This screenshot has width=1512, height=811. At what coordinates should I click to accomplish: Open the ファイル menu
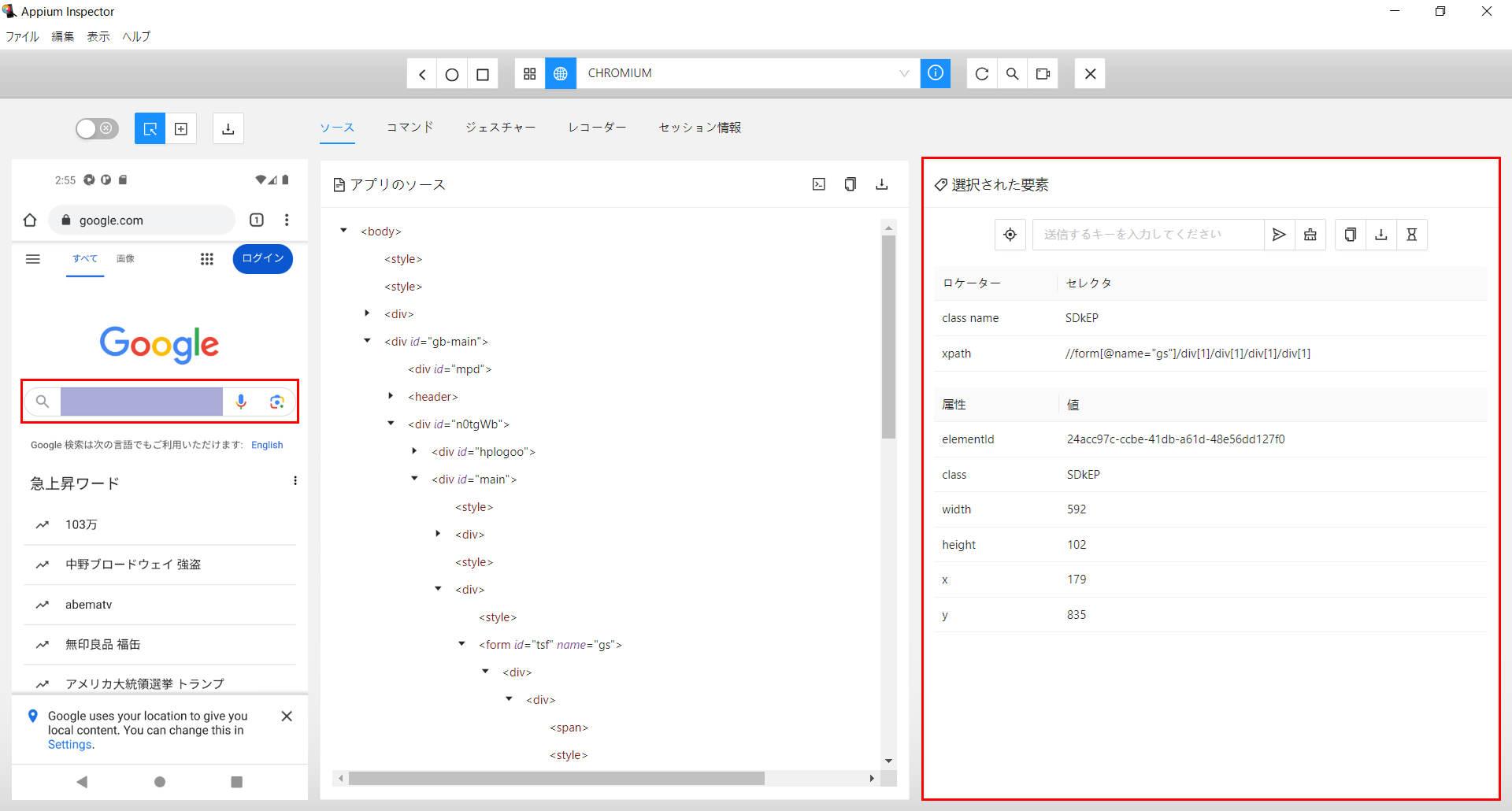click(x=23, y=36)
